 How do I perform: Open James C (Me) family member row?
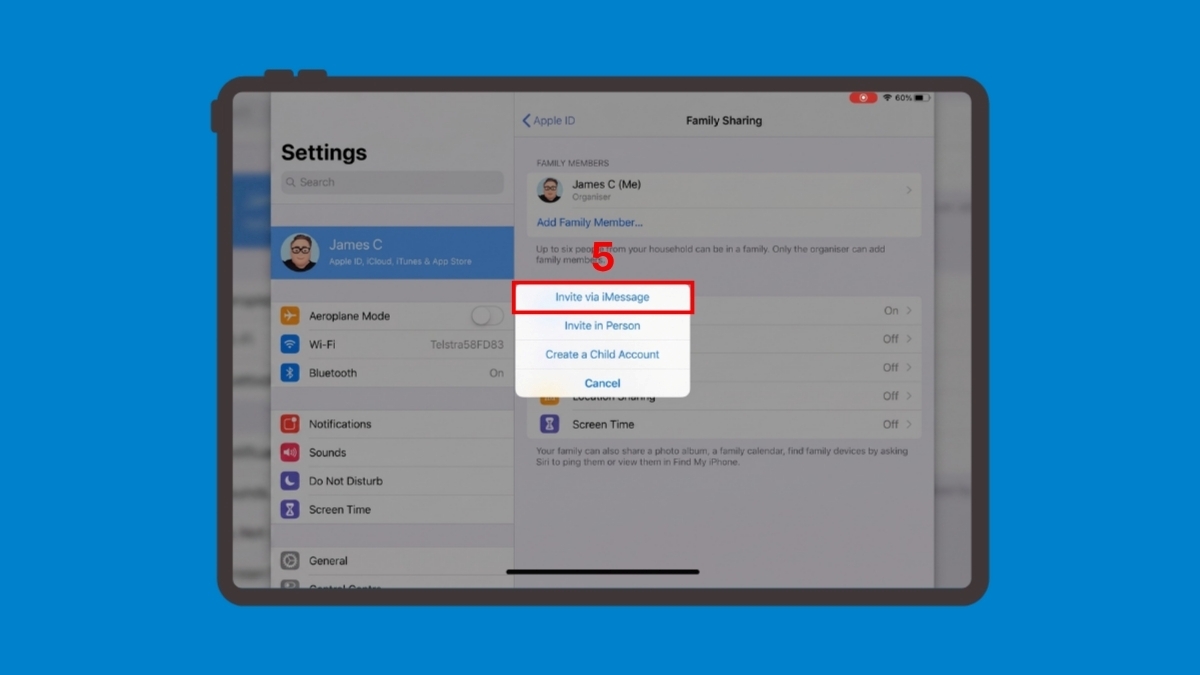724,190
